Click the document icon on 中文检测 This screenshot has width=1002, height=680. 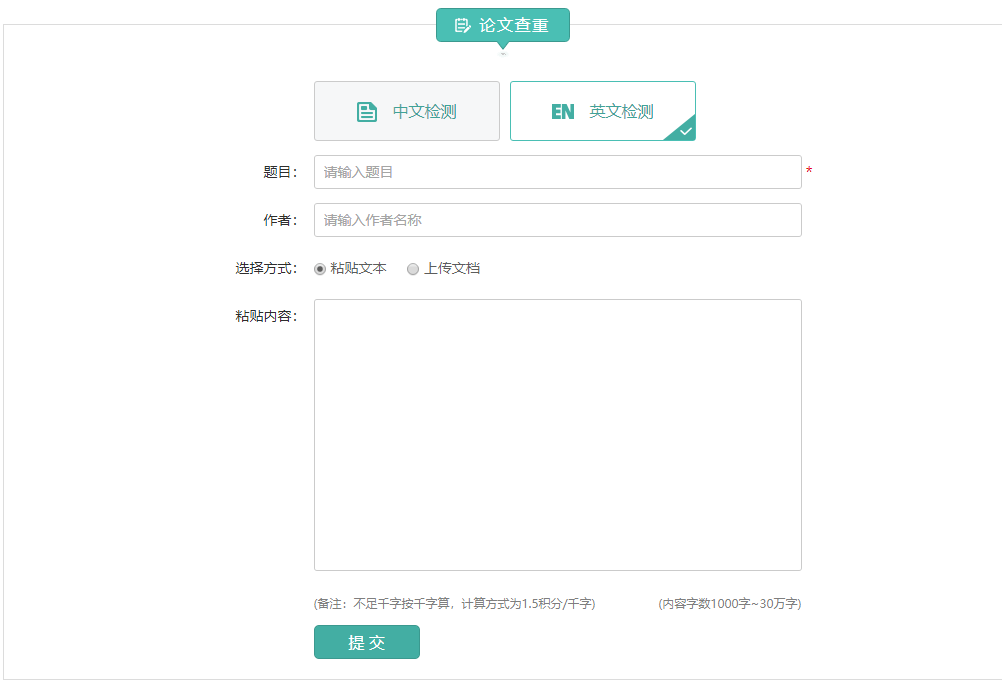point(367,112)
